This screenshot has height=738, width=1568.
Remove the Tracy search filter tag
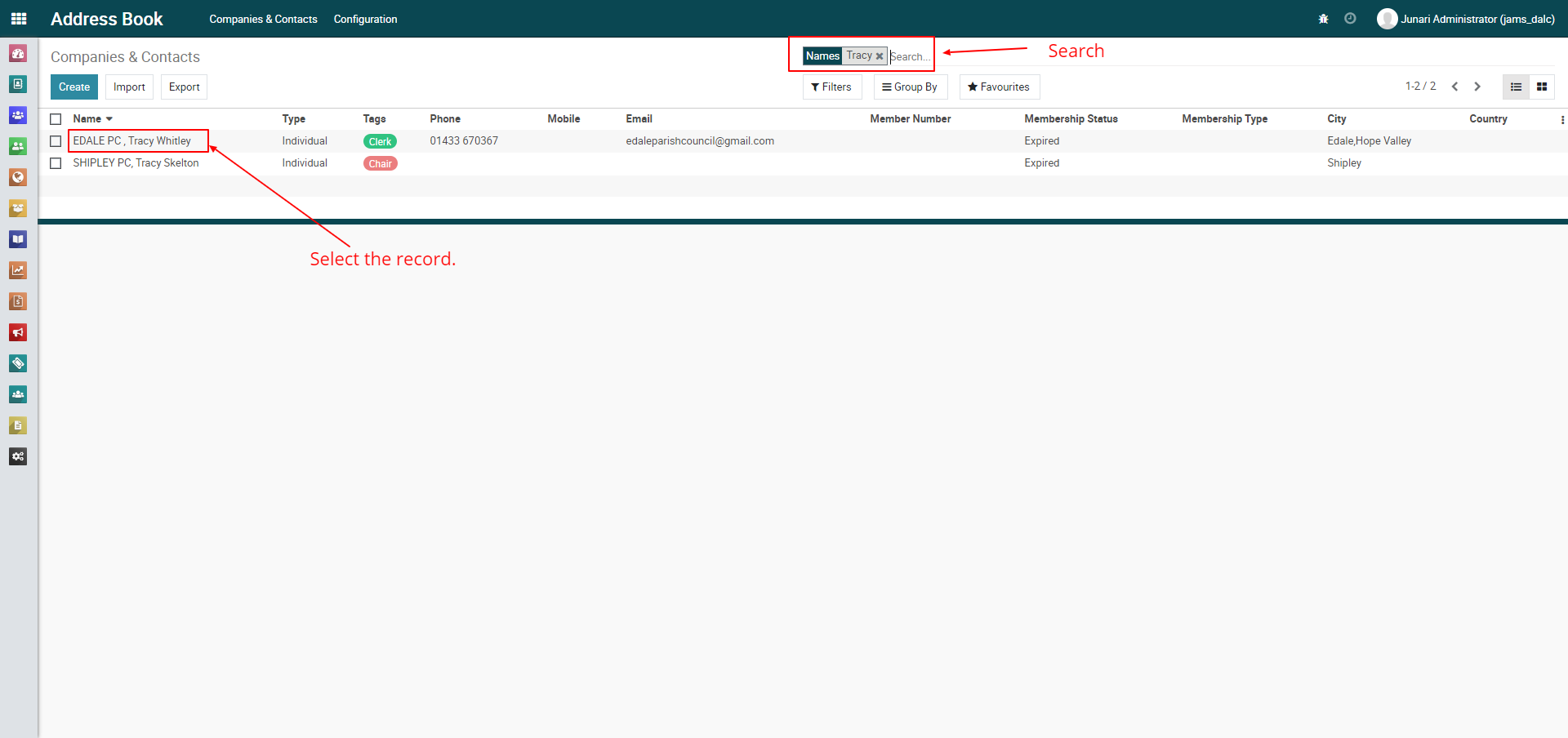click(880, 56)
